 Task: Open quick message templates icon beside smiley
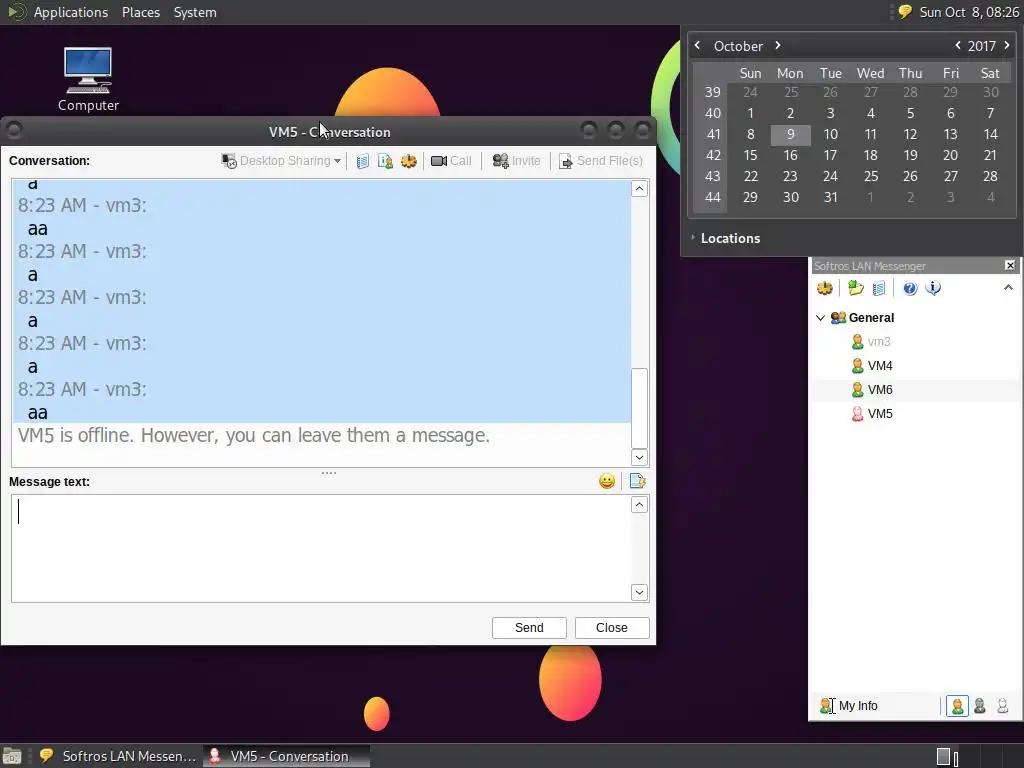tap(637, 481)
